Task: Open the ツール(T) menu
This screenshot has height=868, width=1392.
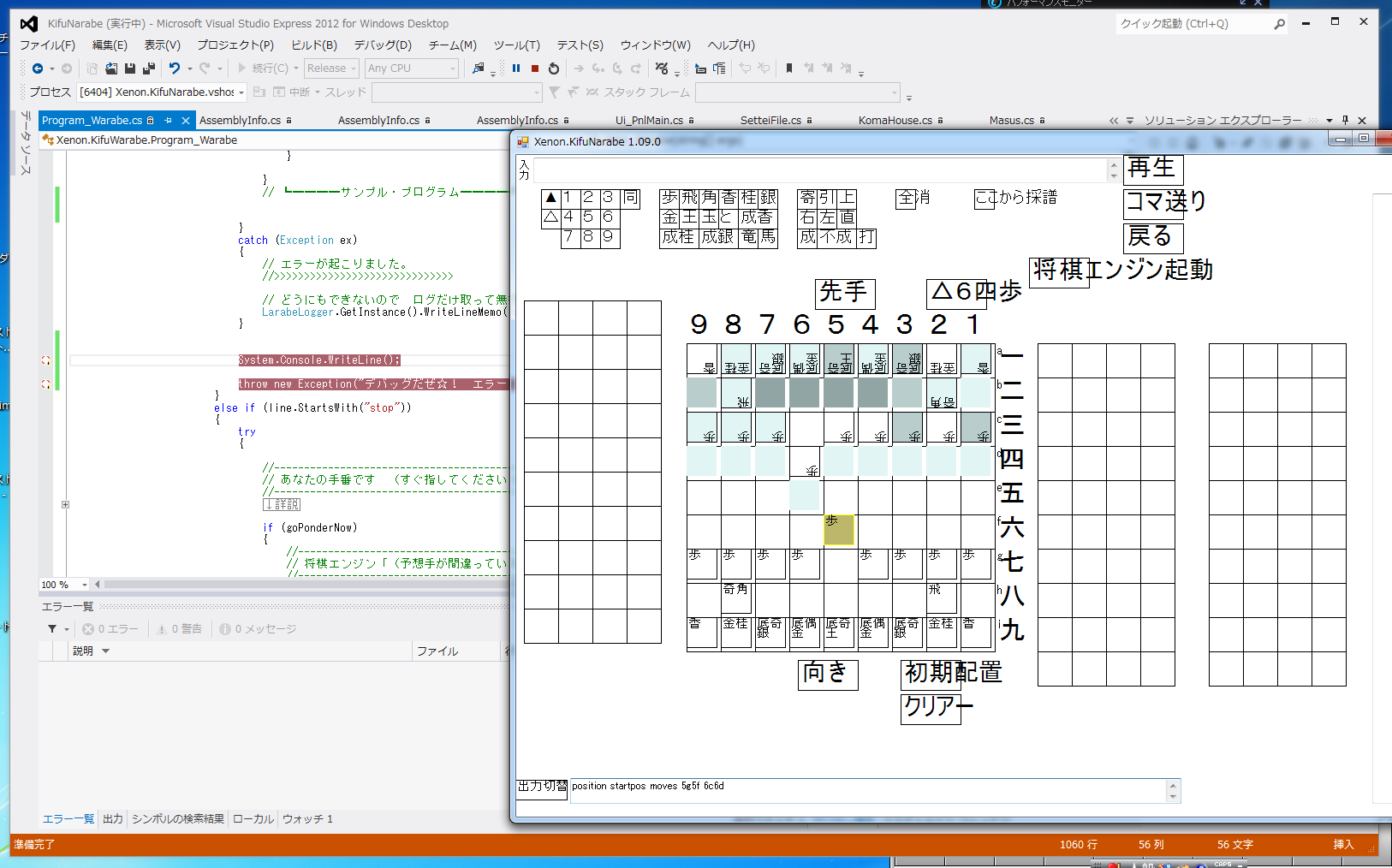Action: coord(516,45)
